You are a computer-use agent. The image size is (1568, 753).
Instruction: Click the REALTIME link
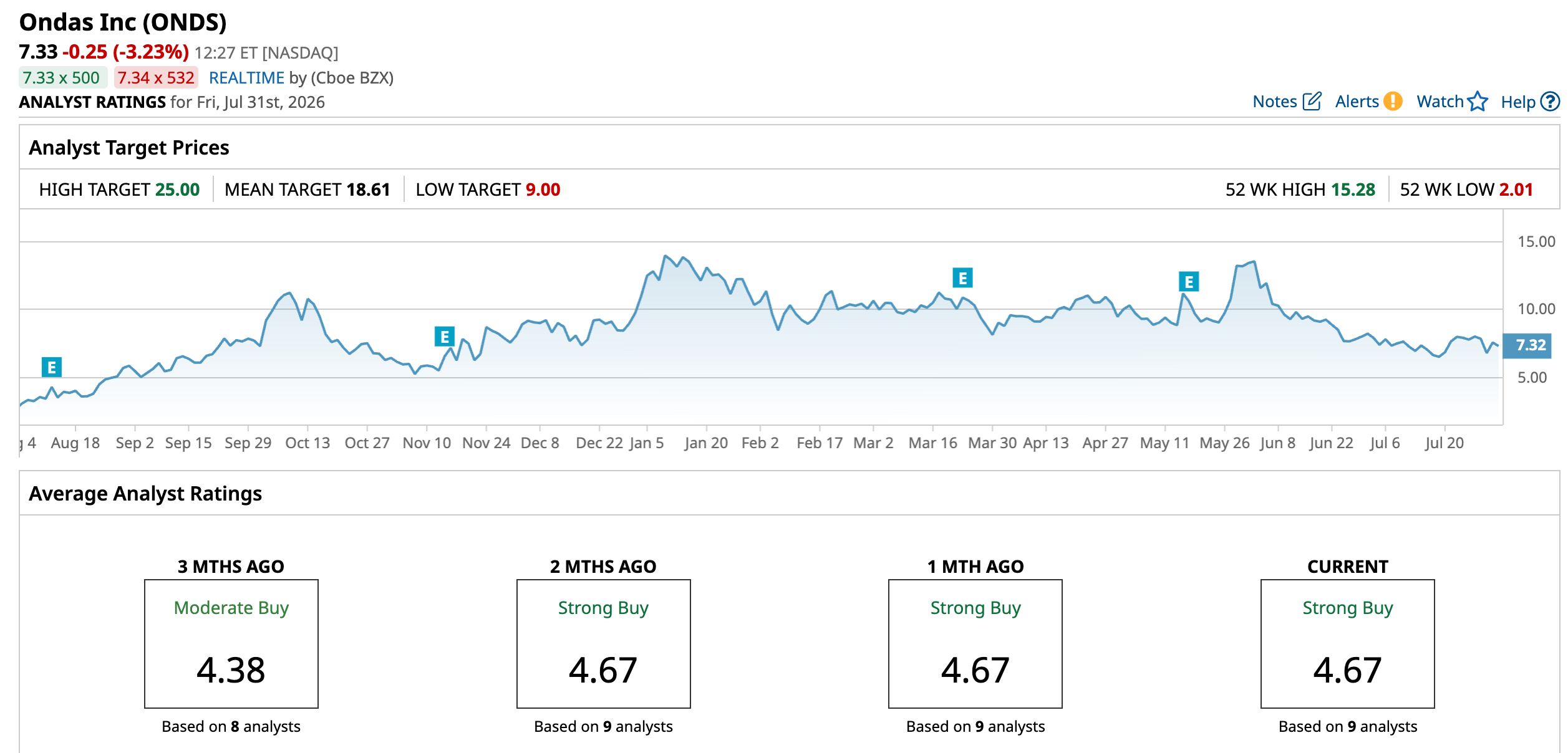[x=246, y=78]
